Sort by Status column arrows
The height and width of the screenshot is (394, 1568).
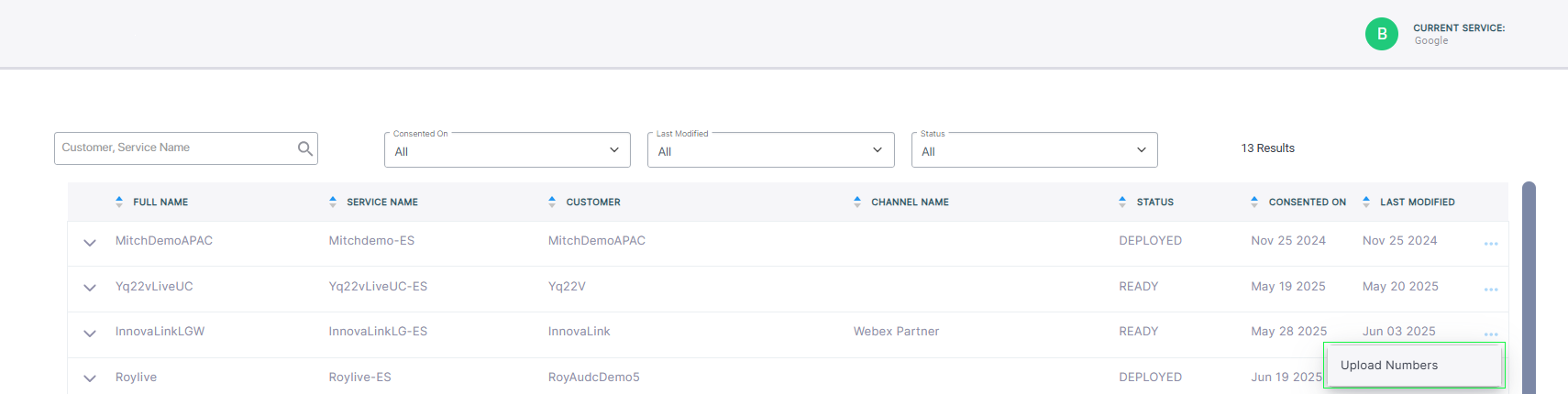(1122, 202)
